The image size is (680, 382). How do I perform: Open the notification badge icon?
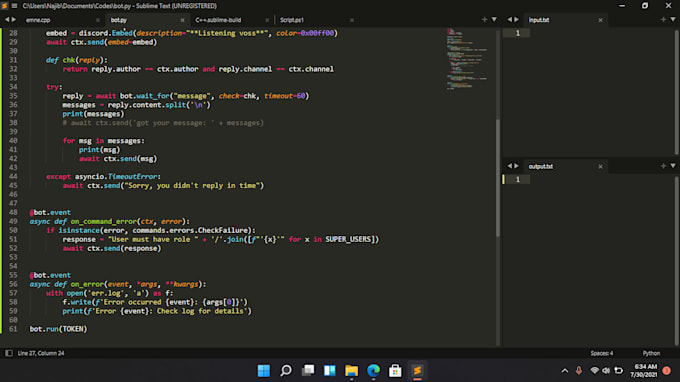coord(667,371)
